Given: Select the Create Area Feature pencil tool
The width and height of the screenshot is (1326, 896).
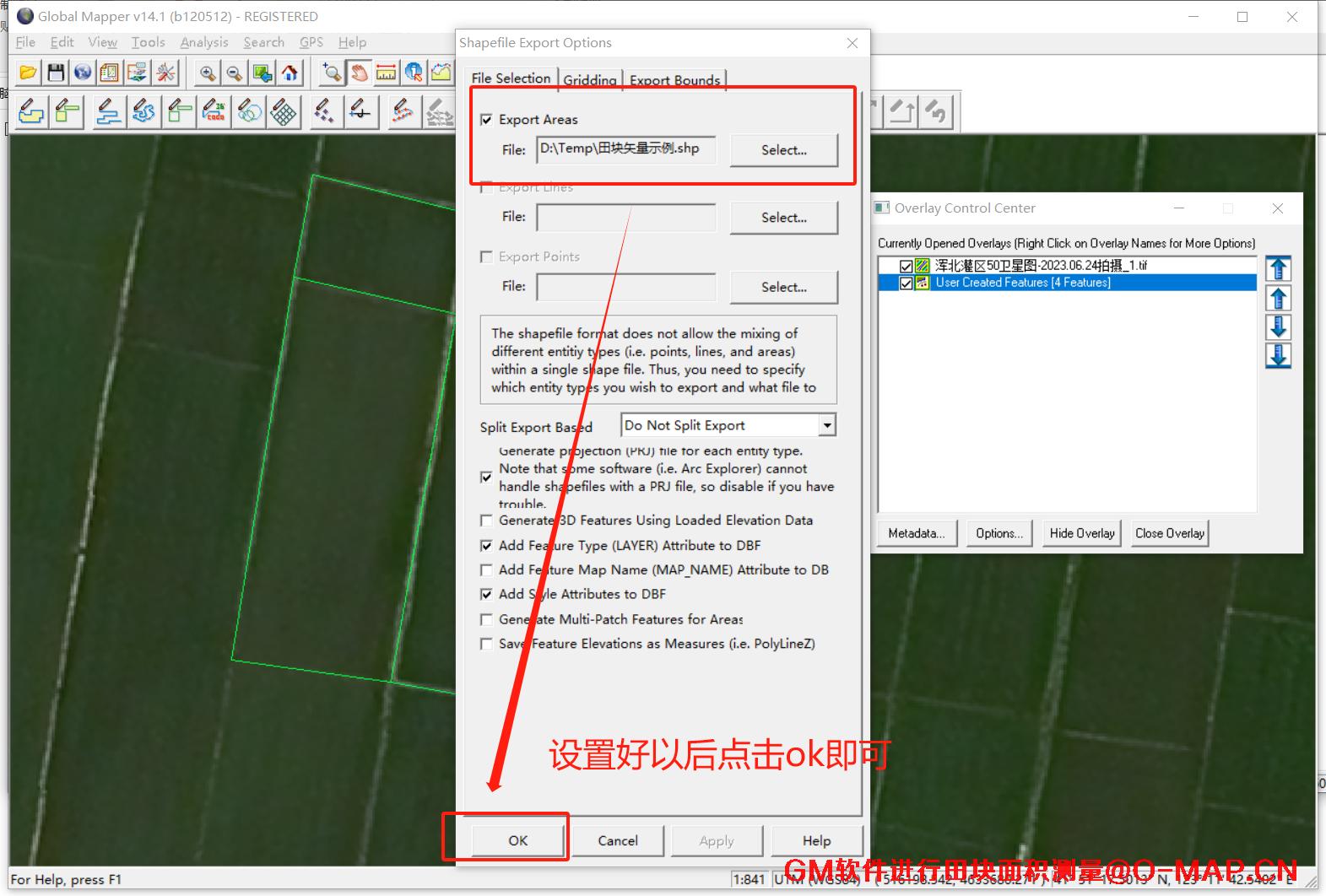Looking at the screenshot, I should [x=31, y=111].
